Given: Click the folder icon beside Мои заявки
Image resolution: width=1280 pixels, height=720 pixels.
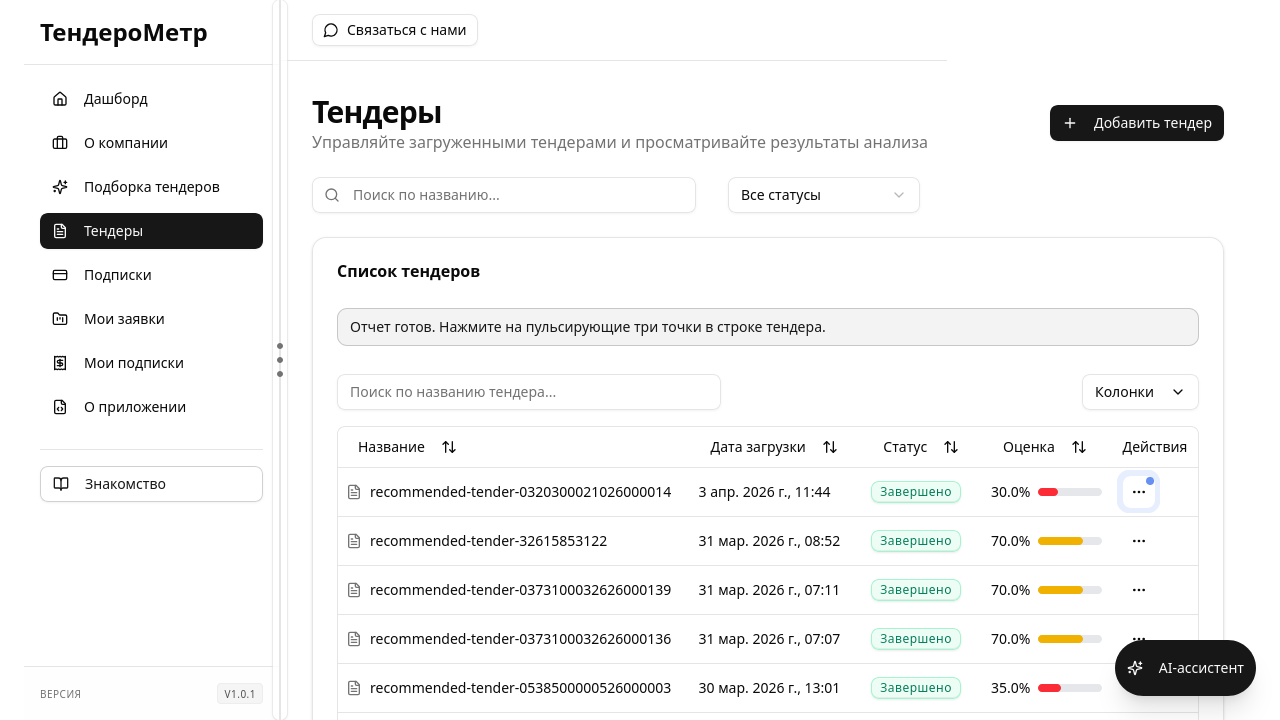Looking at the screenshot, I should [x=60, y=319].
